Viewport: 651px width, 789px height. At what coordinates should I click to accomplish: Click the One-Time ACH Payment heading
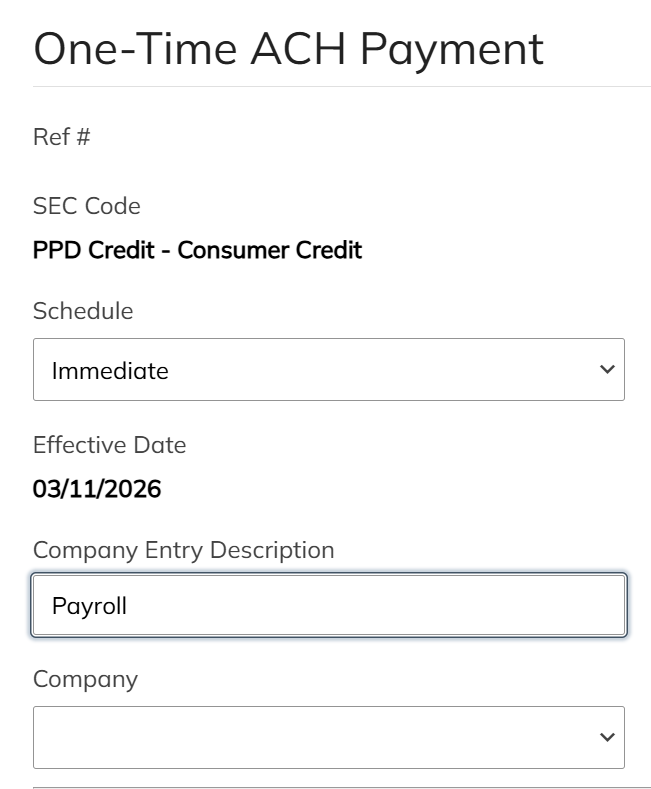pos(288,49)
